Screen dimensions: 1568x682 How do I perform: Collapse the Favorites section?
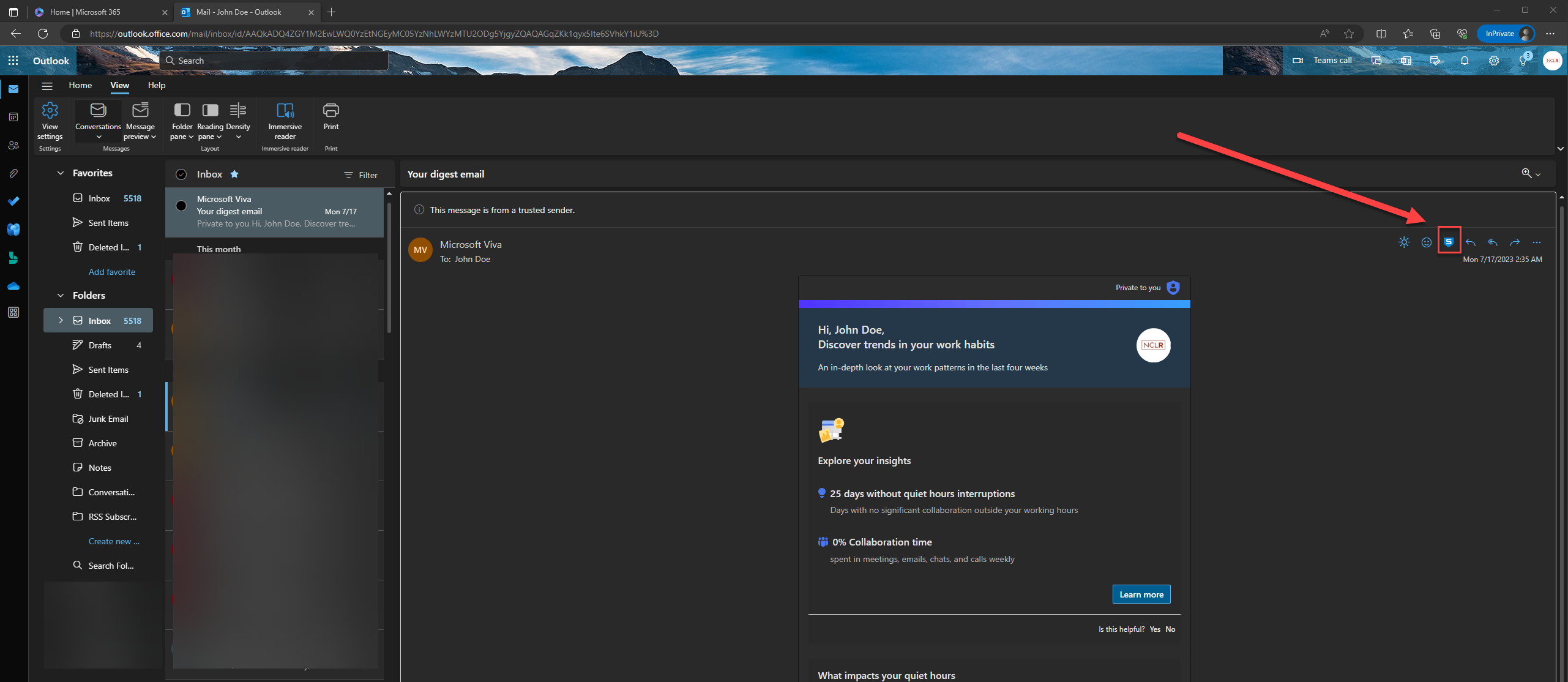pyautogui.click(x=61, y=173)
